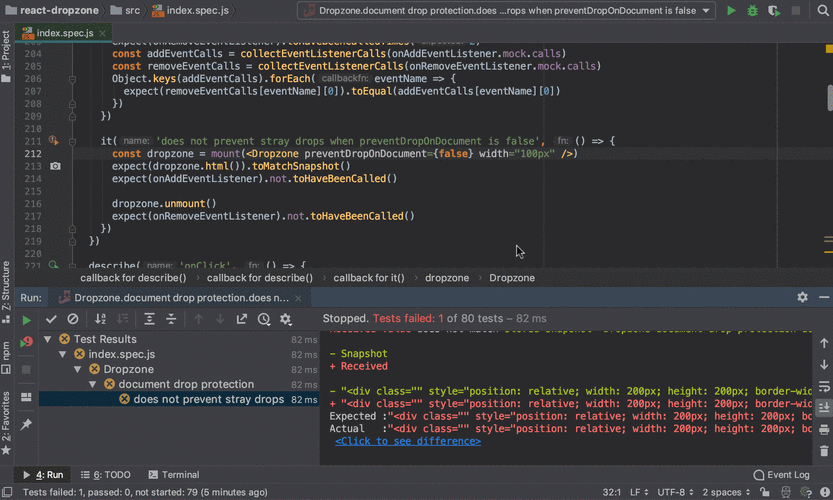Click the stop button in top toolbar
Viewport: 833px width, 500px height.
click(x=796, y=11)
